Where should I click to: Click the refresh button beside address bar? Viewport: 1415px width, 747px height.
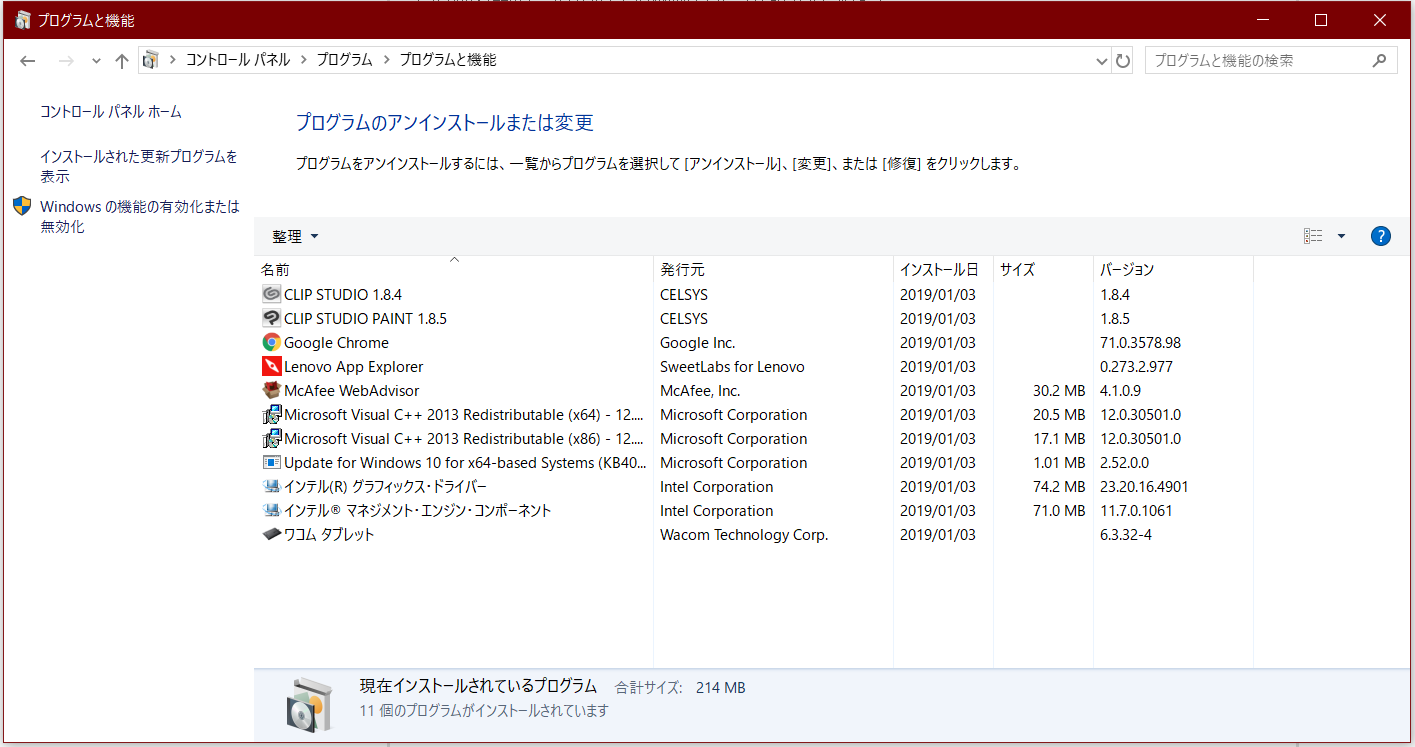point(1123,60)
